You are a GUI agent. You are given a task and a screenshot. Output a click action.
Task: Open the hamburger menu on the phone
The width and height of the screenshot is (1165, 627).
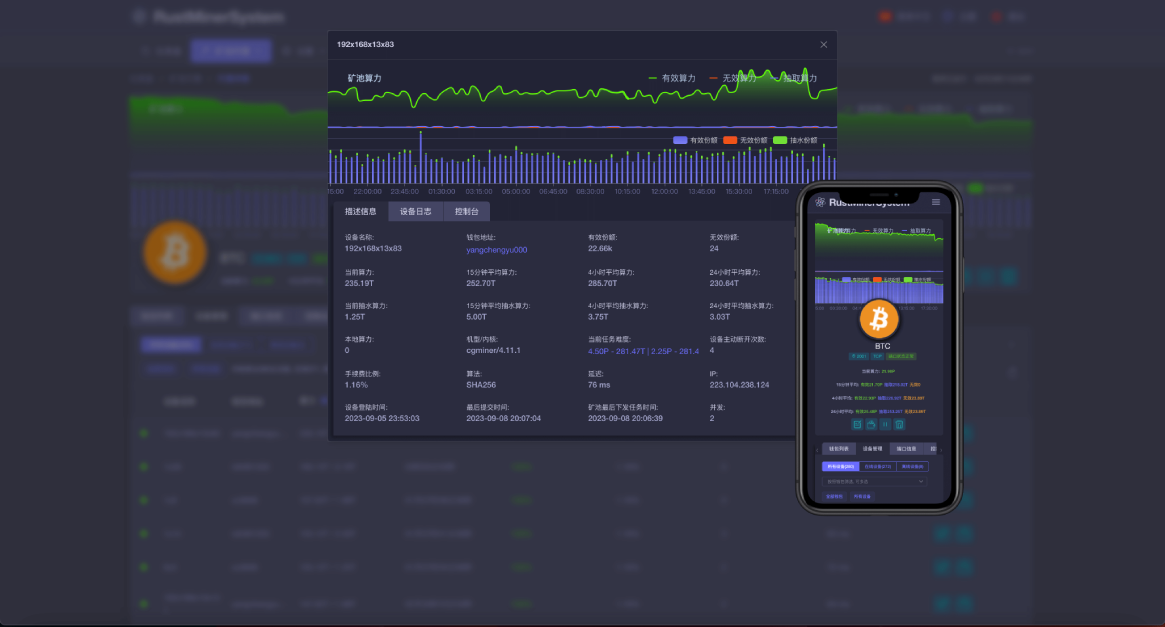pyautogui.click(x=935, y=202)
